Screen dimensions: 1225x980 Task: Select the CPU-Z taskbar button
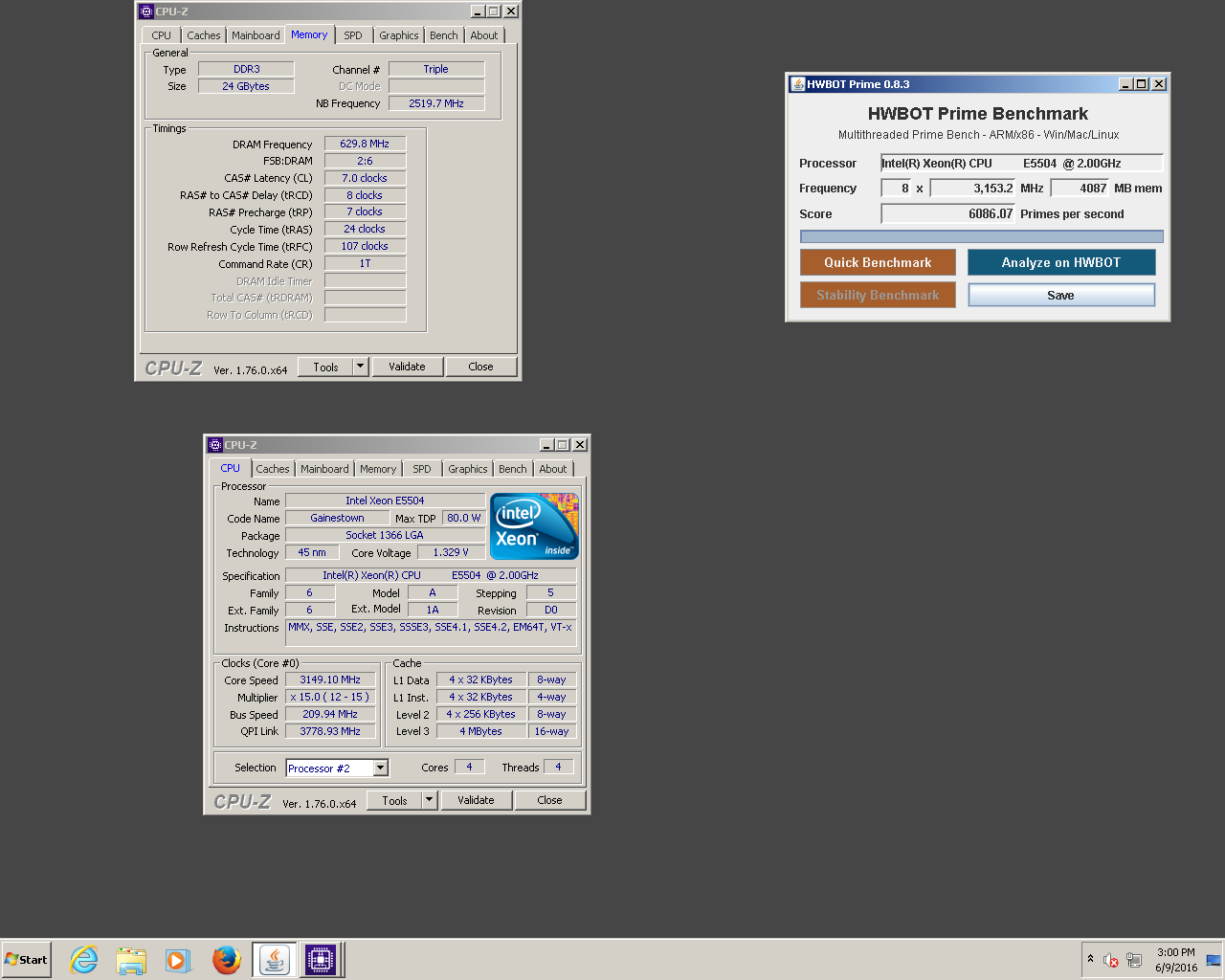[x=321, y=960]
